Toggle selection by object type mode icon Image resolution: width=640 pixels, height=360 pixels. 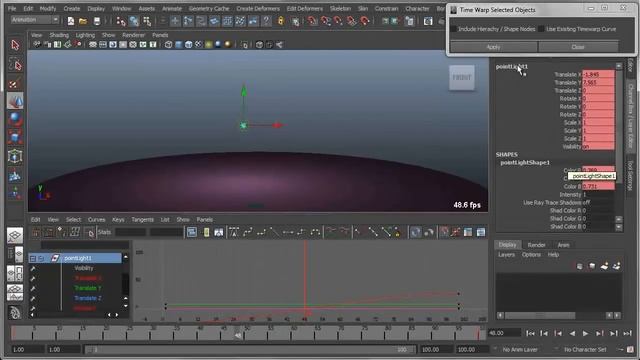[134, 21]
